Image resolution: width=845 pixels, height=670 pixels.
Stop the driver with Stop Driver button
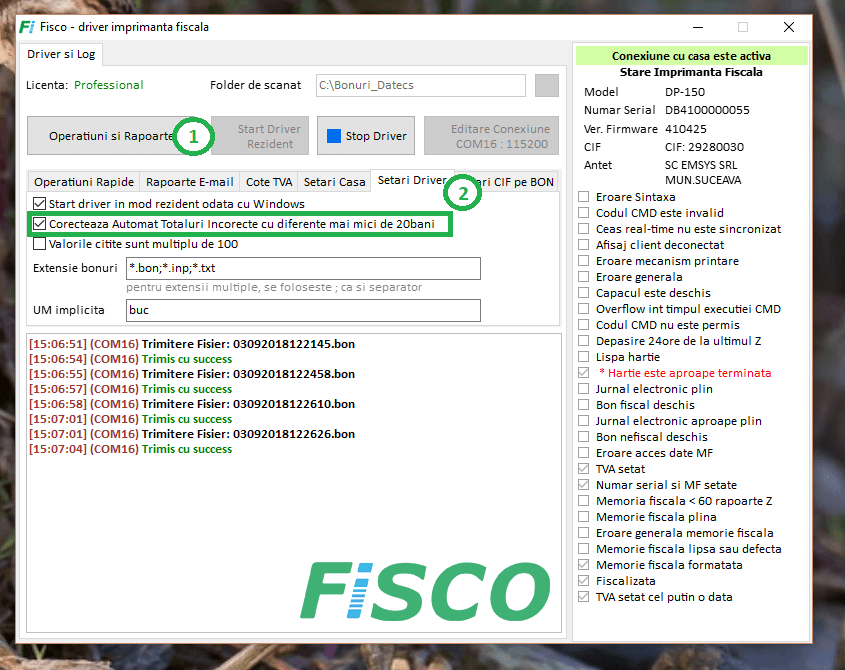pos(366,136)
